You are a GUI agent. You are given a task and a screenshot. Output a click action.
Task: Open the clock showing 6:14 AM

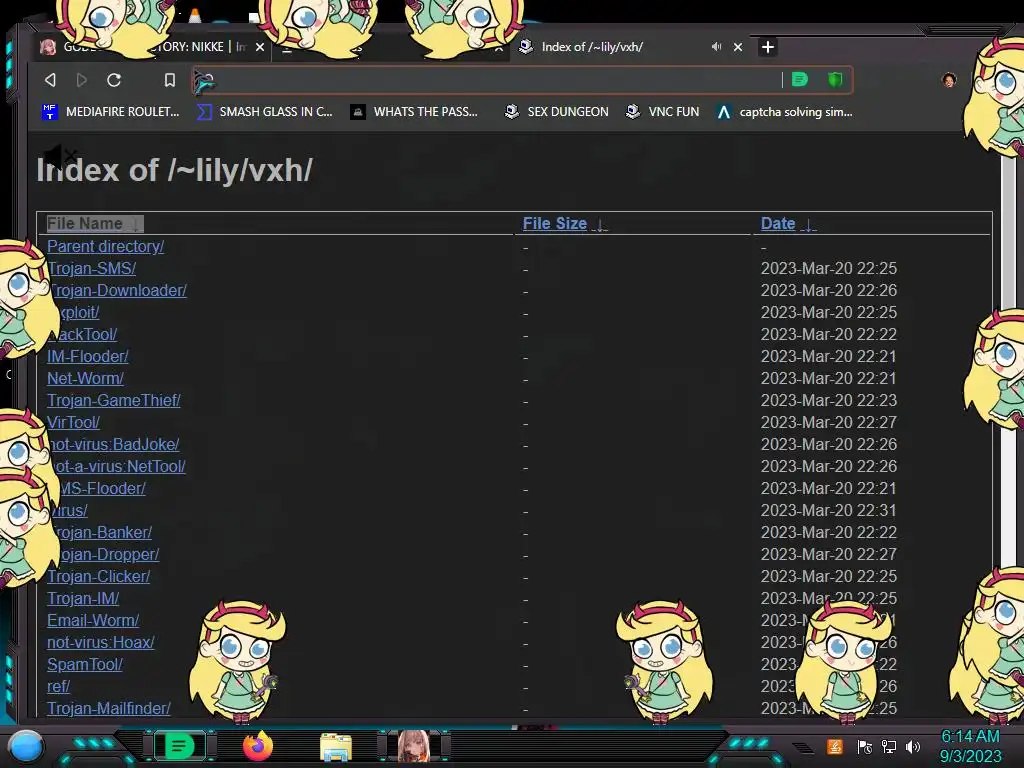(970, 746)
